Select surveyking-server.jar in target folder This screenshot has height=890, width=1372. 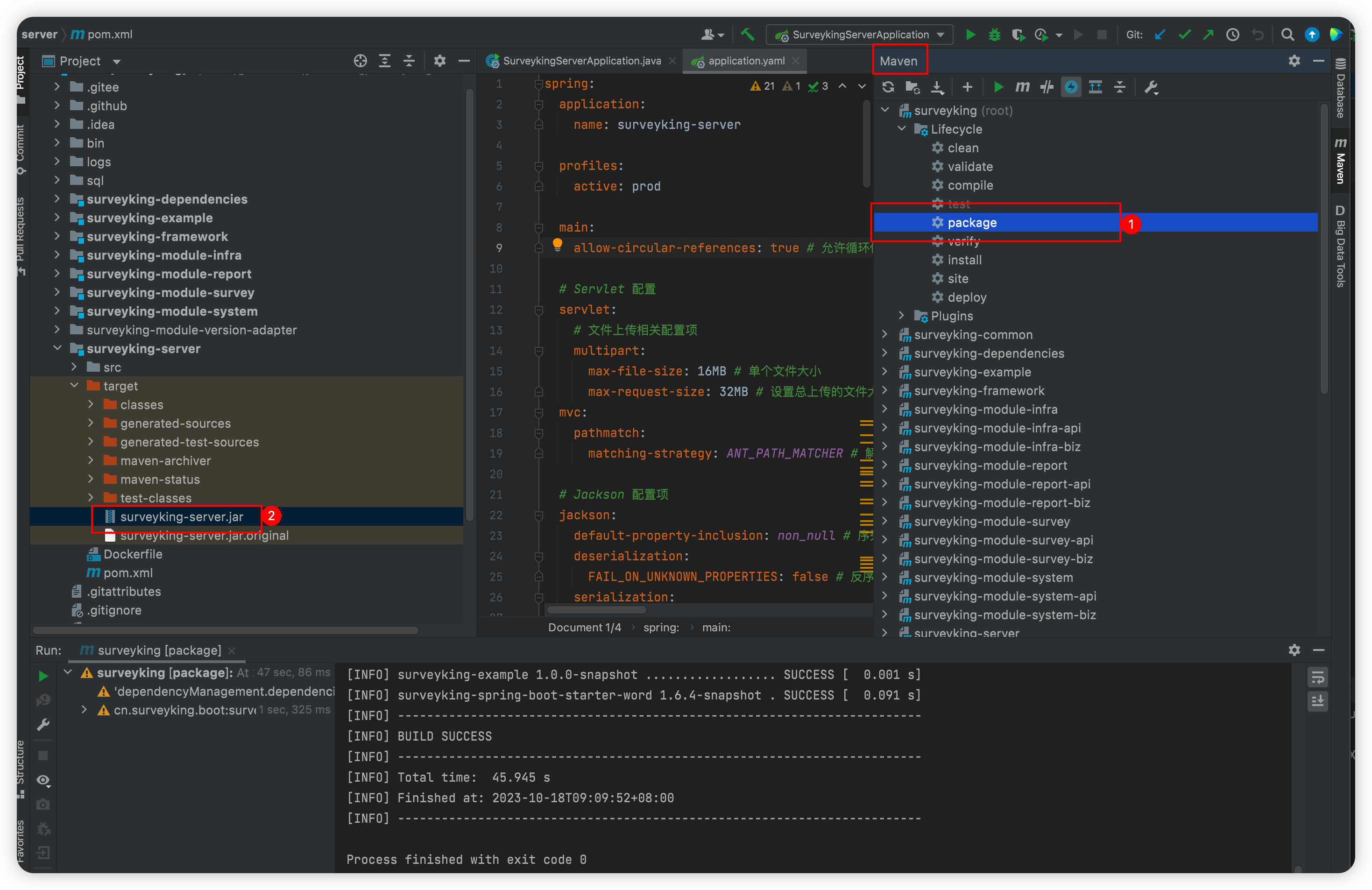(x=182, y=516)
